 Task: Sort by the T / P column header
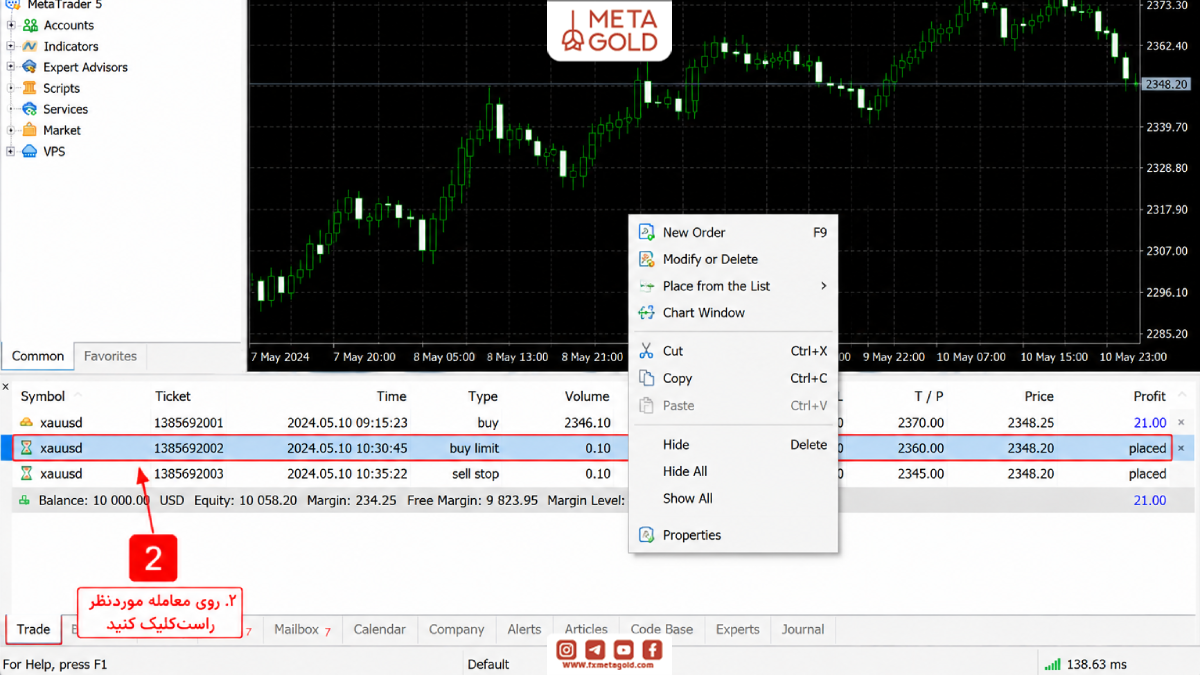coord(929,396)
